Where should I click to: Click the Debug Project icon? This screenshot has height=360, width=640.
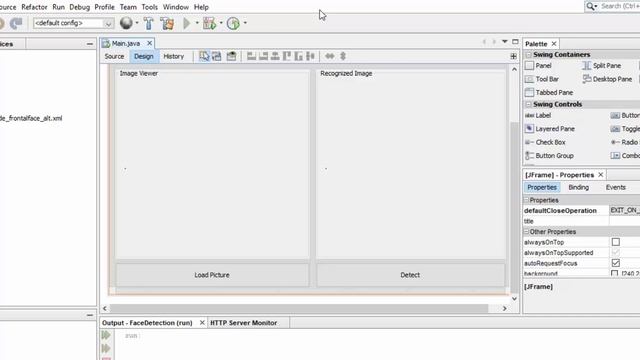tap(209, 23)
